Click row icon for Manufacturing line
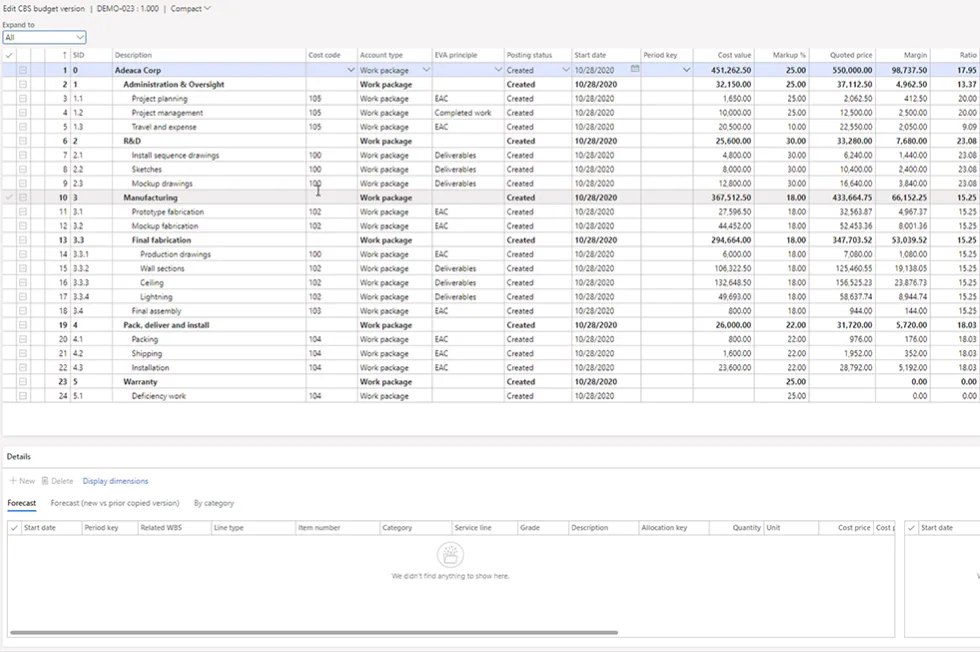Viewport: 980px width, 652px height. click(23, 198)
